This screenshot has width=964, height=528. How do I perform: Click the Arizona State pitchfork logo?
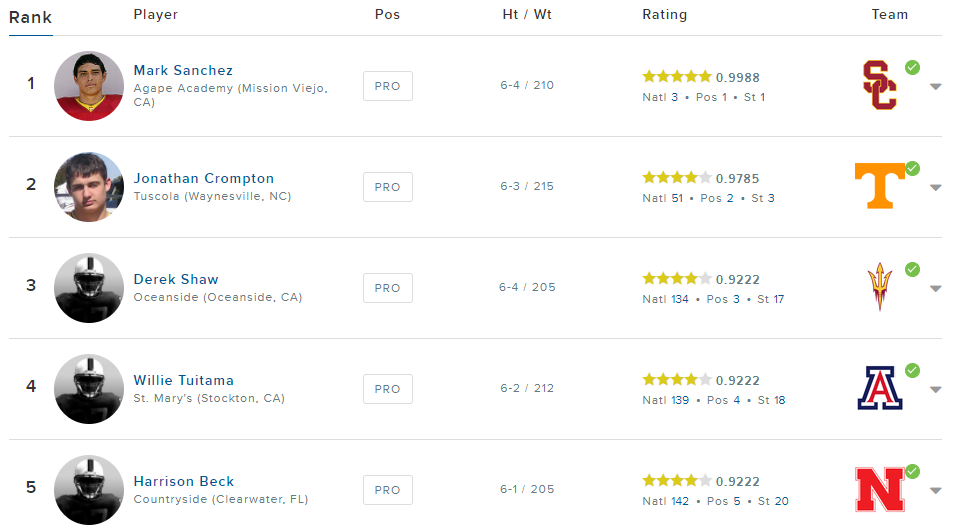[880, 287]
